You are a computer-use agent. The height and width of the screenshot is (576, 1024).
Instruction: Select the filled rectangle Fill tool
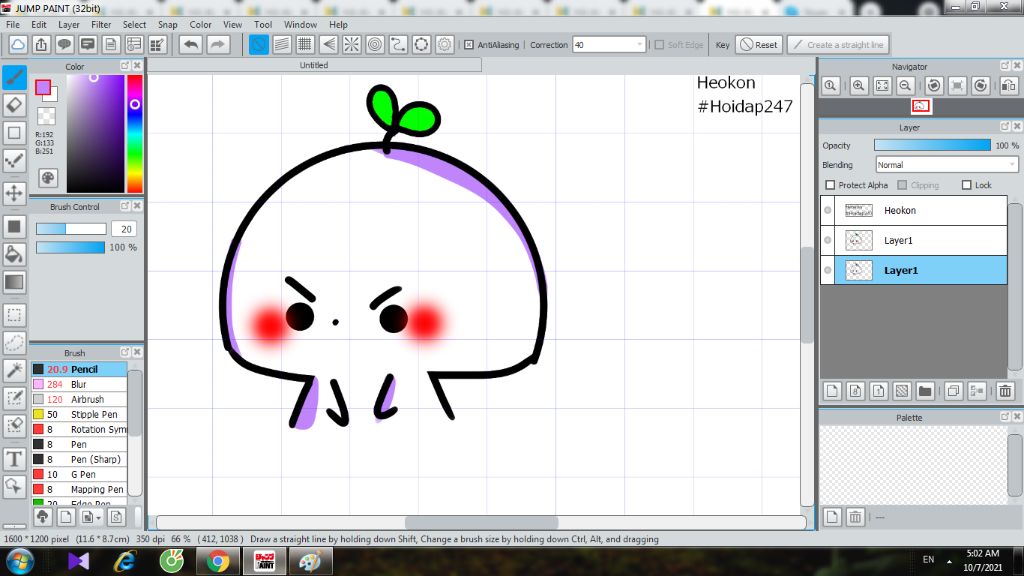pos(14,227)
